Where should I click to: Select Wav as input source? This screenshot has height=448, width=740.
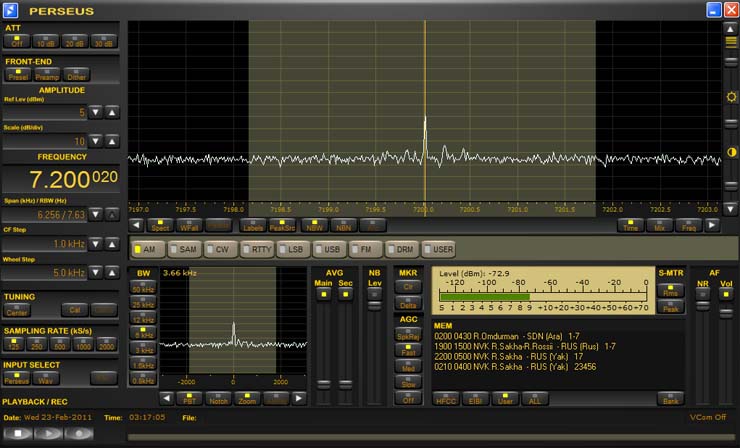pyautogui.click(x=46, y=378)
